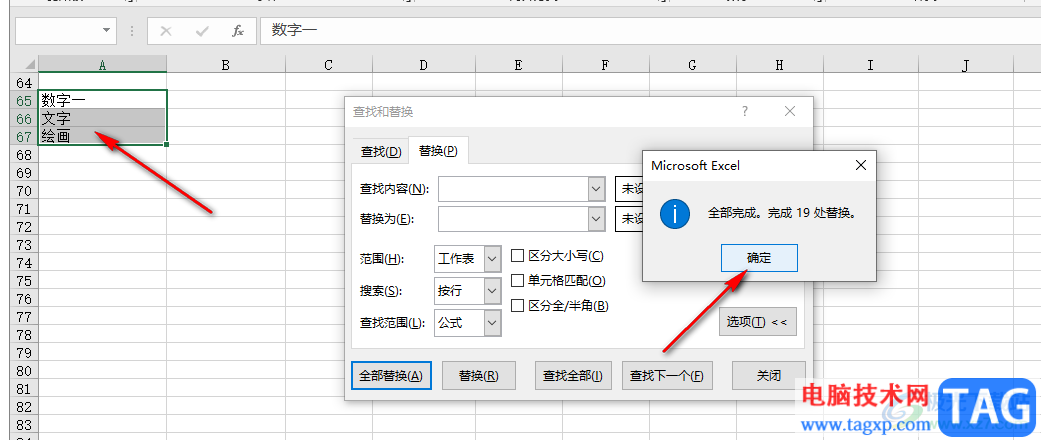Select row 80 header
The height and width of the screenshot is (440, 1041).
(24, 371)
